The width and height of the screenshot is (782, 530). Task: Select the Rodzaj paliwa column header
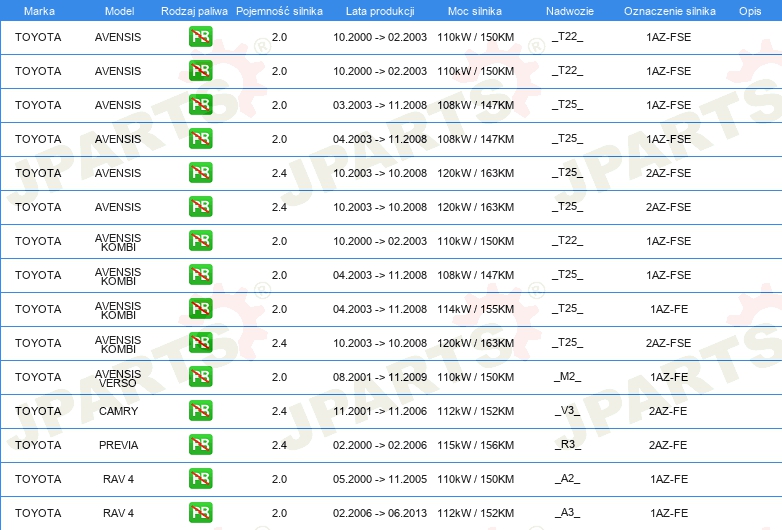coord(194,11)
